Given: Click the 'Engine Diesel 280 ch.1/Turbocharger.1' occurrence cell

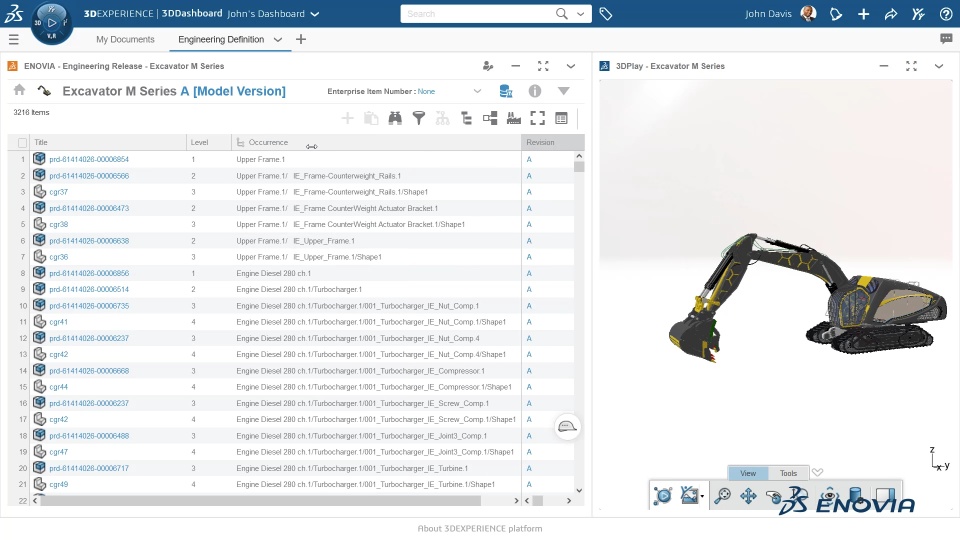Looking at the screenshot, I should point(299,290).
